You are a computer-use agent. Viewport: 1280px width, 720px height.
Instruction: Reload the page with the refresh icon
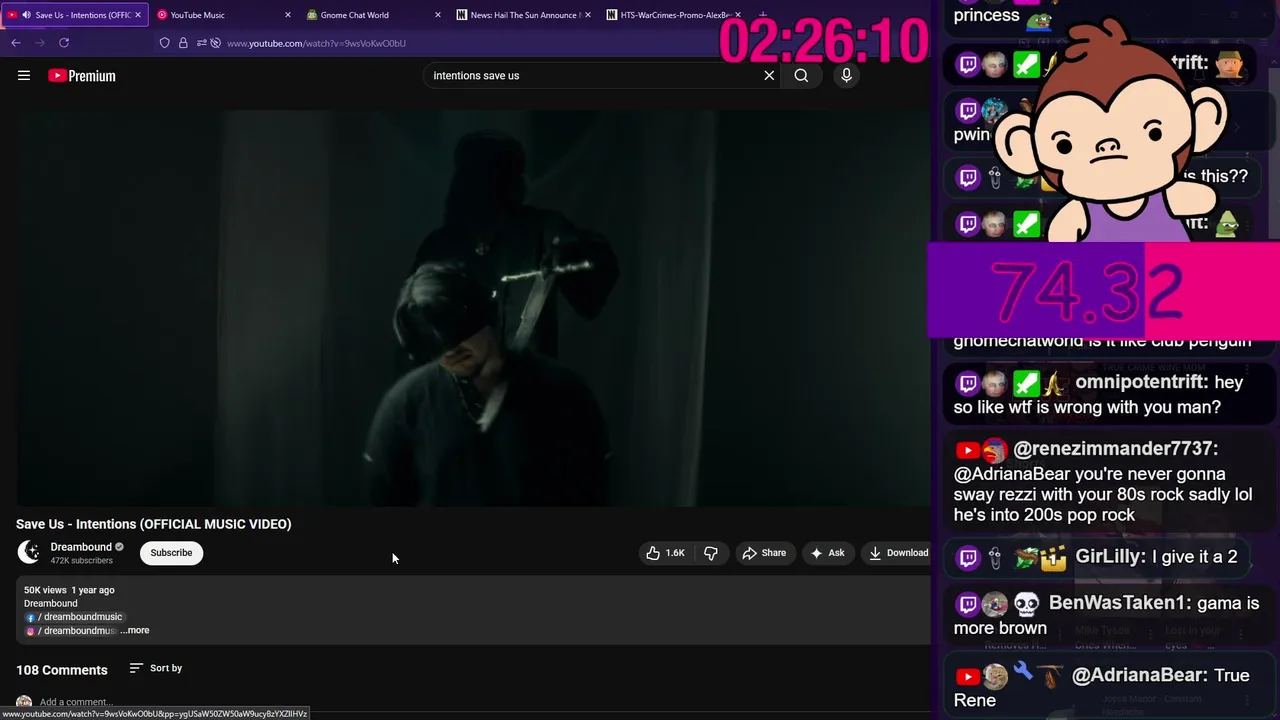point(64,43)
